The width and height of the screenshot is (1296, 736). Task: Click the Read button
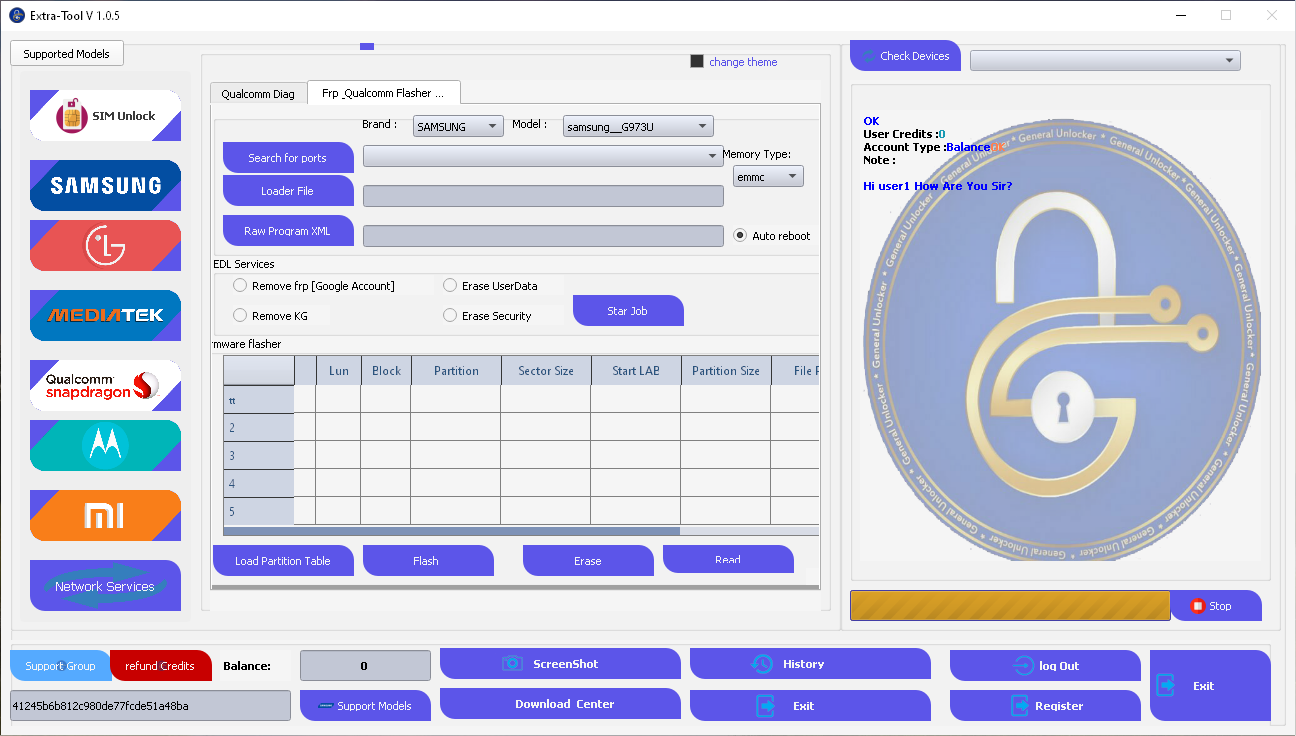coord(728,559)
